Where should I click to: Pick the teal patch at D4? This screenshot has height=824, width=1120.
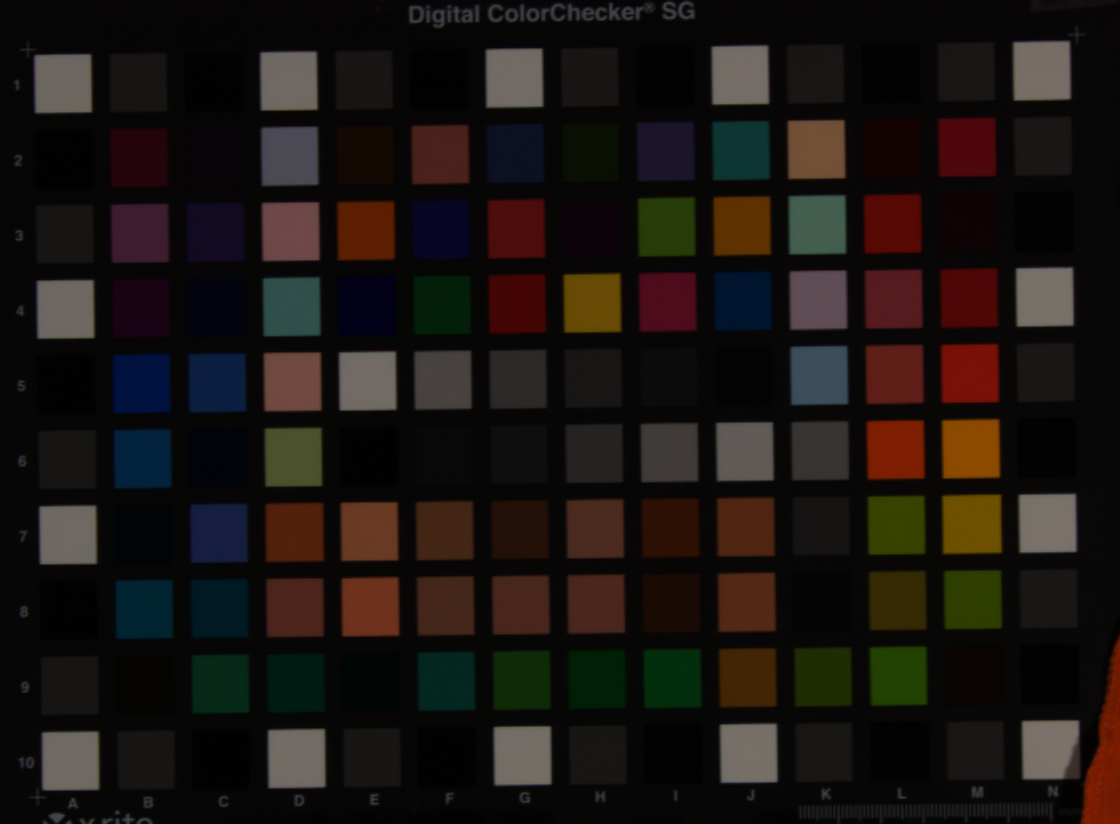pyautogui.click(x=291, y=306)
